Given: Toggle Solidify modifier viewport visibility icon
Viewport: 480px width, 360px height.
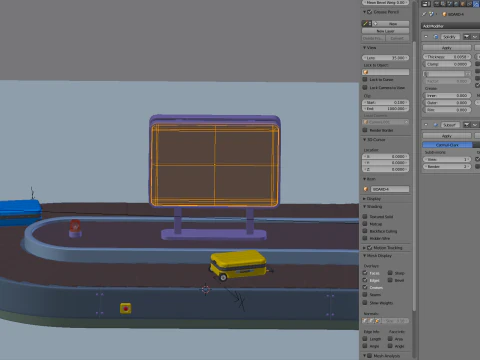Looking at the screenshot, I should tap(475, 37).
